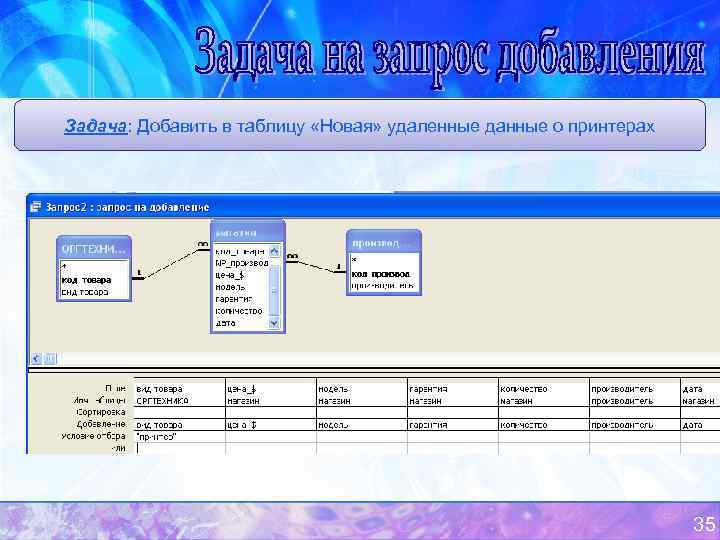Click the 'Сортировка' row label
The width and height of the screenshot is (720, 540).
(101, 412)
